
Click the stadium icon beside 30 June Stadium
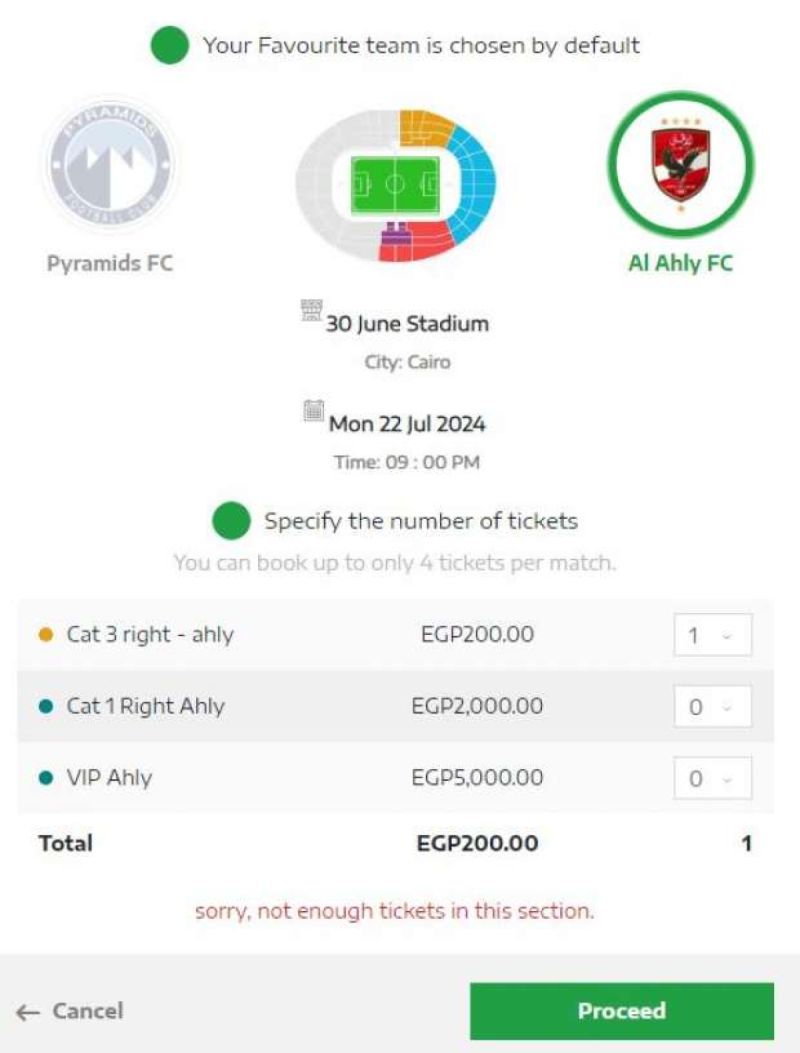point(312,311)
